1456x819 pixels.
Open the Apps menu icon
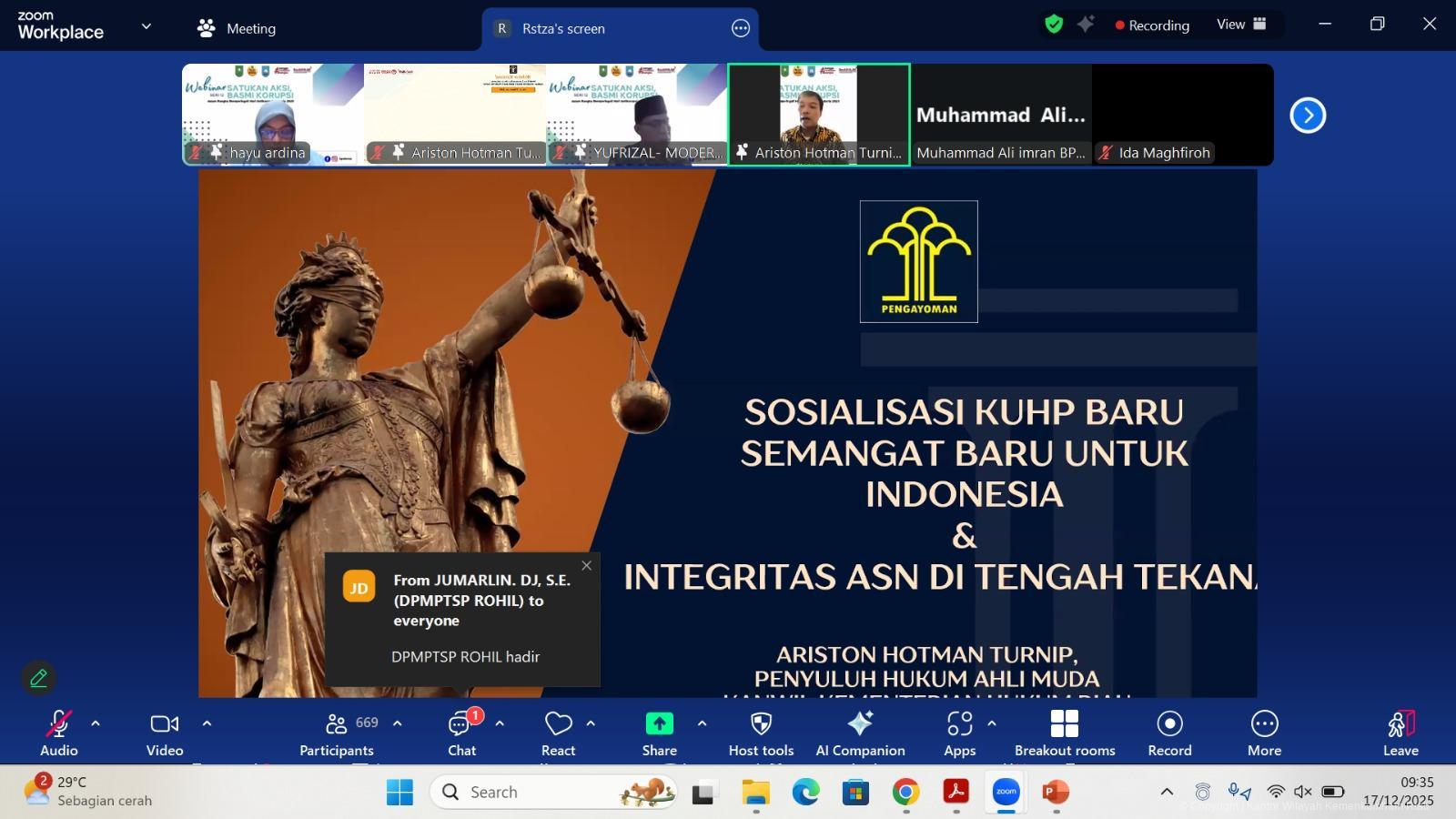pos(959,733)
